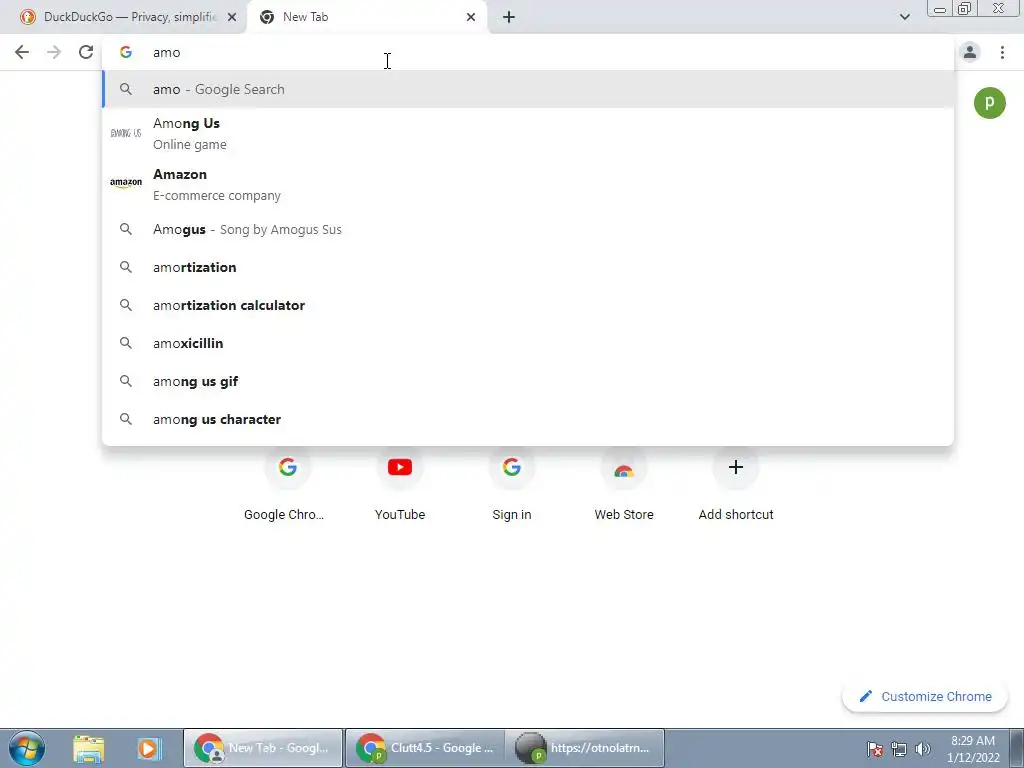Click the taskbar clock showing 8:29 AM

click(973, 748)
